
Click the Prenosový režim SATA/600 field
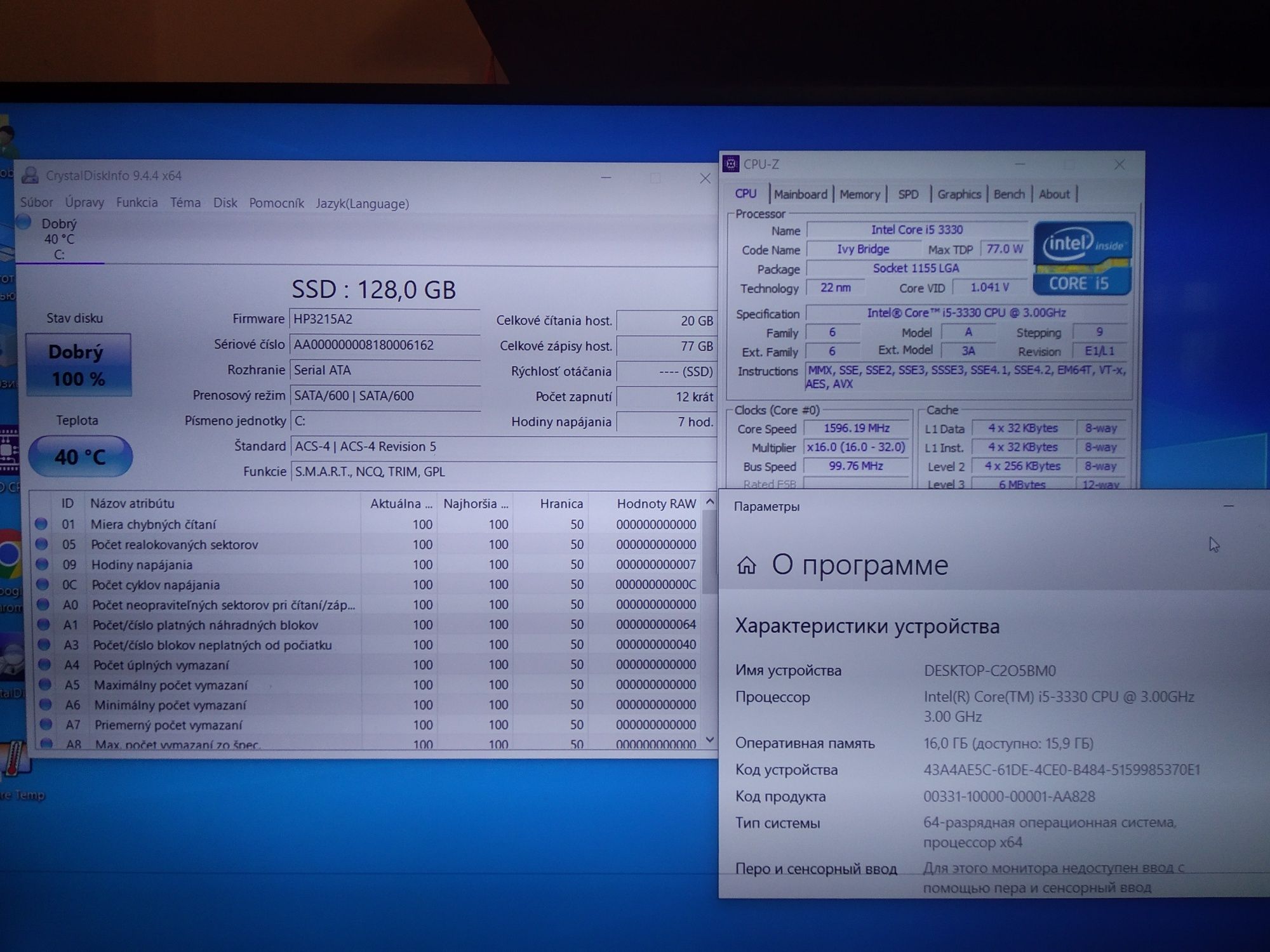tap(385, 395)
